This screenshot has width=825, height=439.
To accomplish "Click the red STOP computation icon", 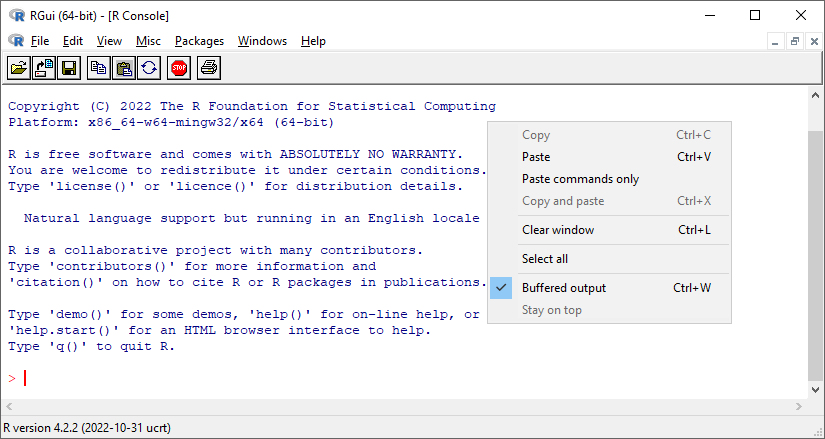I will (179, 68).
